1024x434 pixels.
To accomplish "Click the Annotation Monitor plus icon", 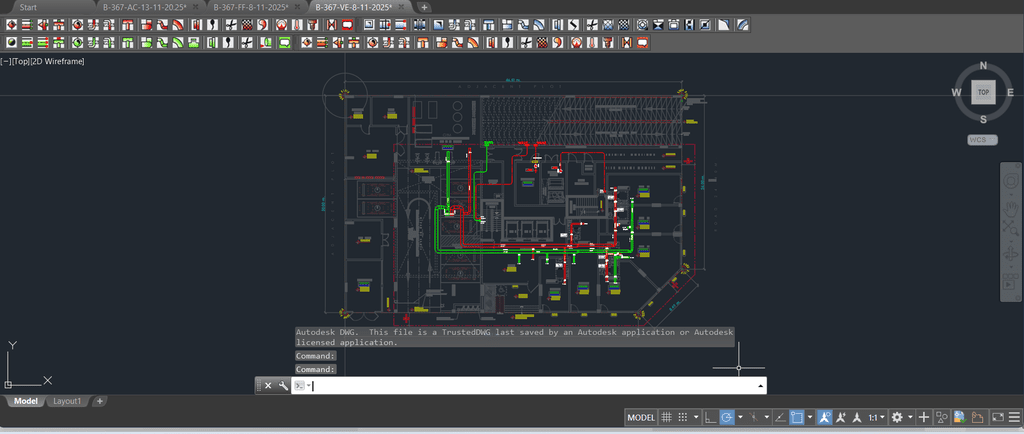I will tap(924, 417).
